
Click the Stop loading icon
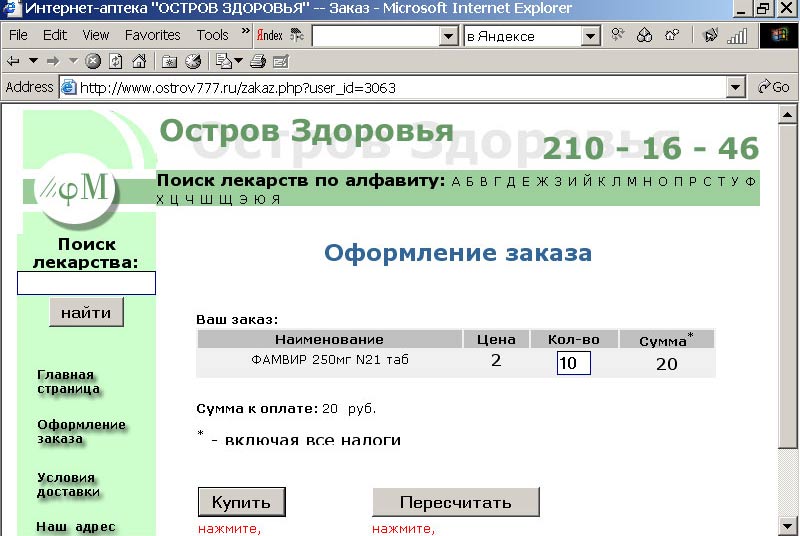(93, 62)
